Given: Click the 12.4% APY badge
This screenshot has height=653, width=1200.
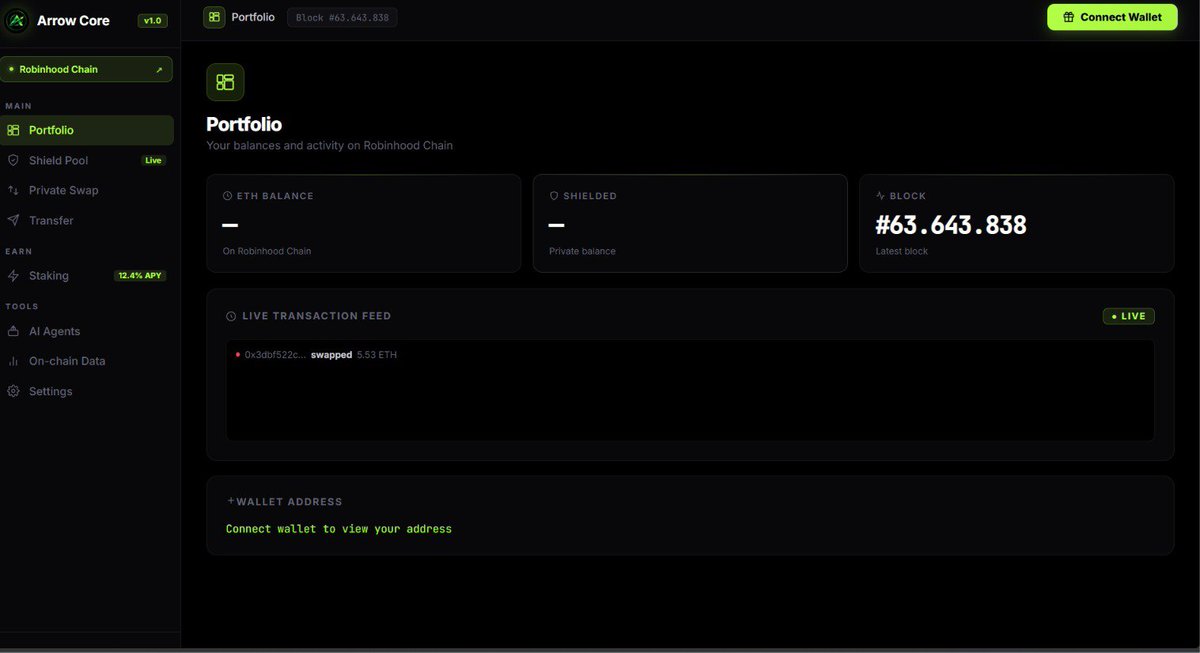Looking at the screenshot, I should point(140,275).
